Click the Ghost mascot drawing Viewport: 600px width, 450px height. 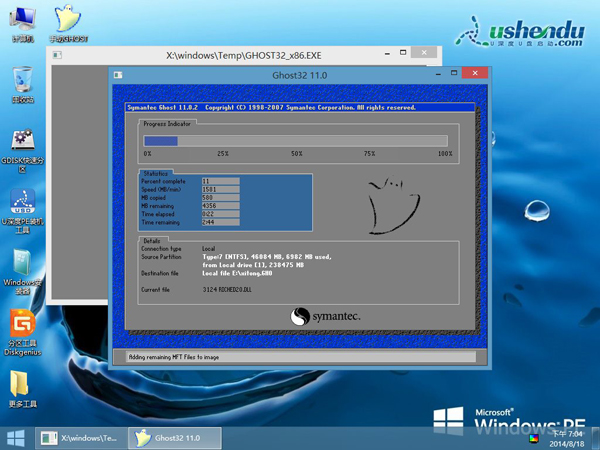point(394,205)
